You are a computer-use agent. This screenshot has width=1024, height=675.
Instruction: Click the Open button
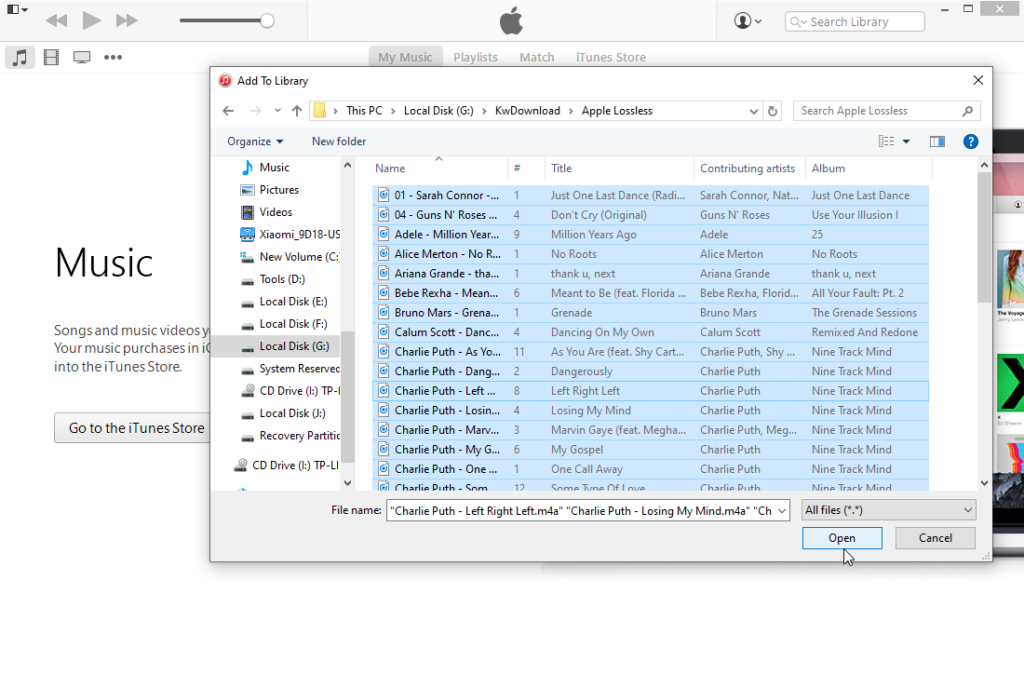(x=841, y=538)
